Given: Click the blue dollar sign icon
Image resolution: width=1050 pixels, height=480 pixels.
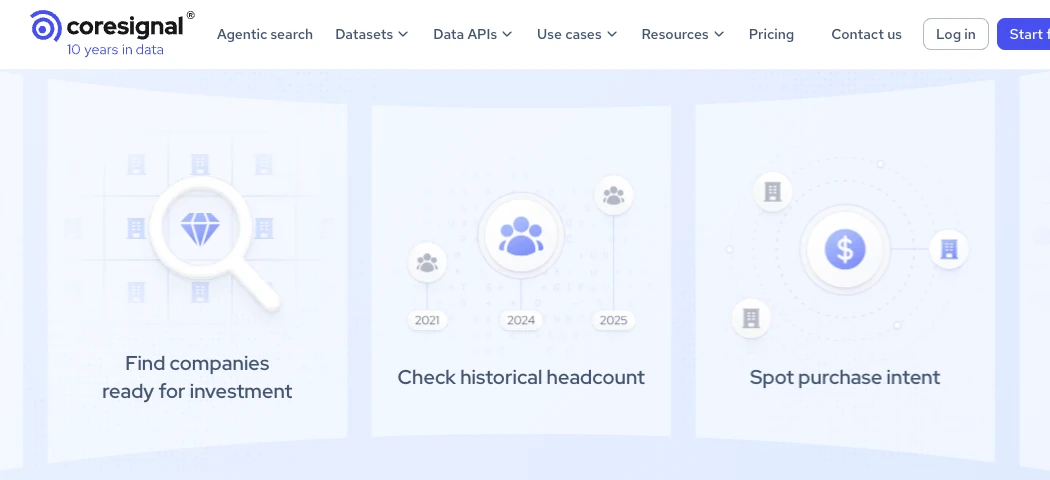Looking at the screenshot, I should [845, 249].
